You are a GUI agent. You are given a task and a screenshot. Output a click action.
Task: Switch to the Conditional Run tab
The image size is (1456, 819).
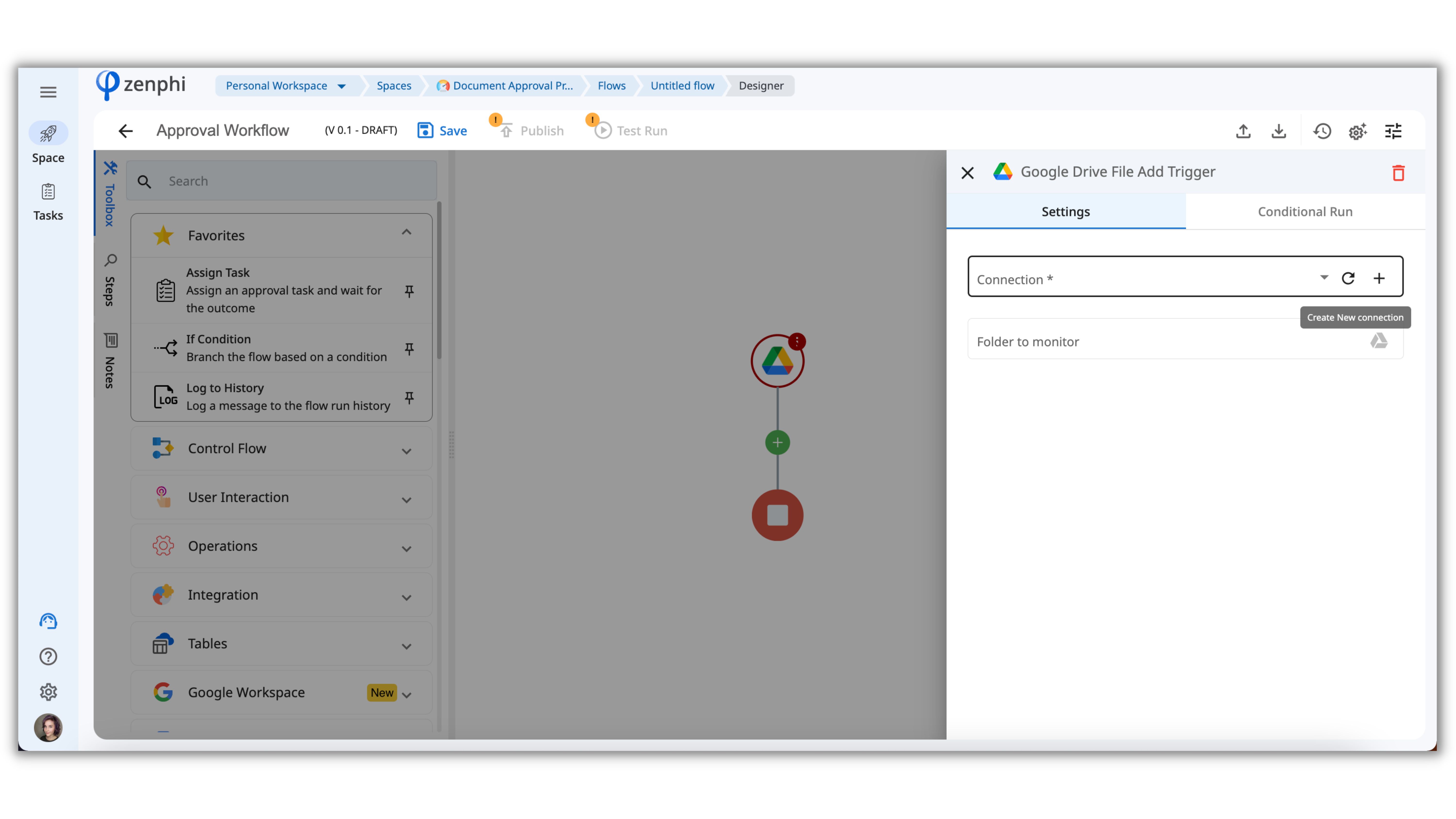(1305, 212)
